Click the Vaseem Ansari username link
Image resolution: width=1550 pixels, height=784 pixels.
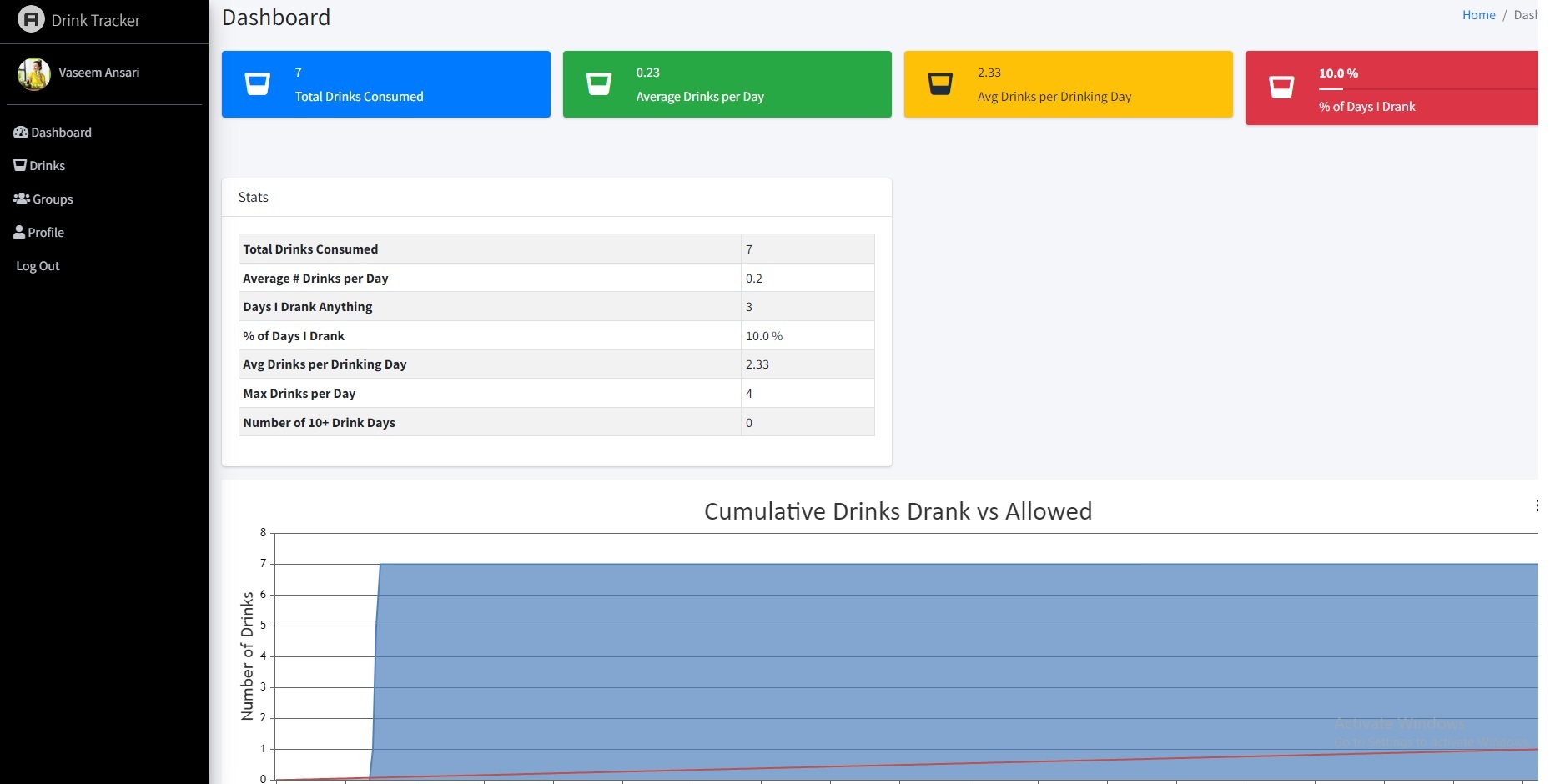click(99, 73)
